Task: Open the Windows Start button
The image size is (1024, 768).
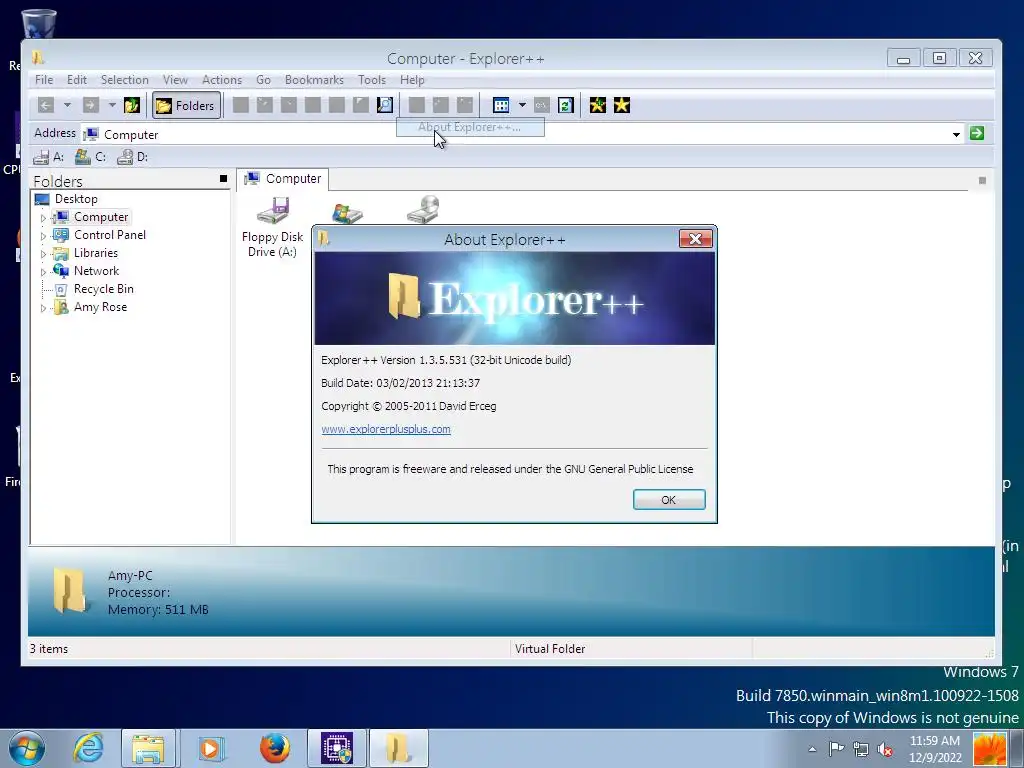Action: pyautogui.click(x=27, y=748)
